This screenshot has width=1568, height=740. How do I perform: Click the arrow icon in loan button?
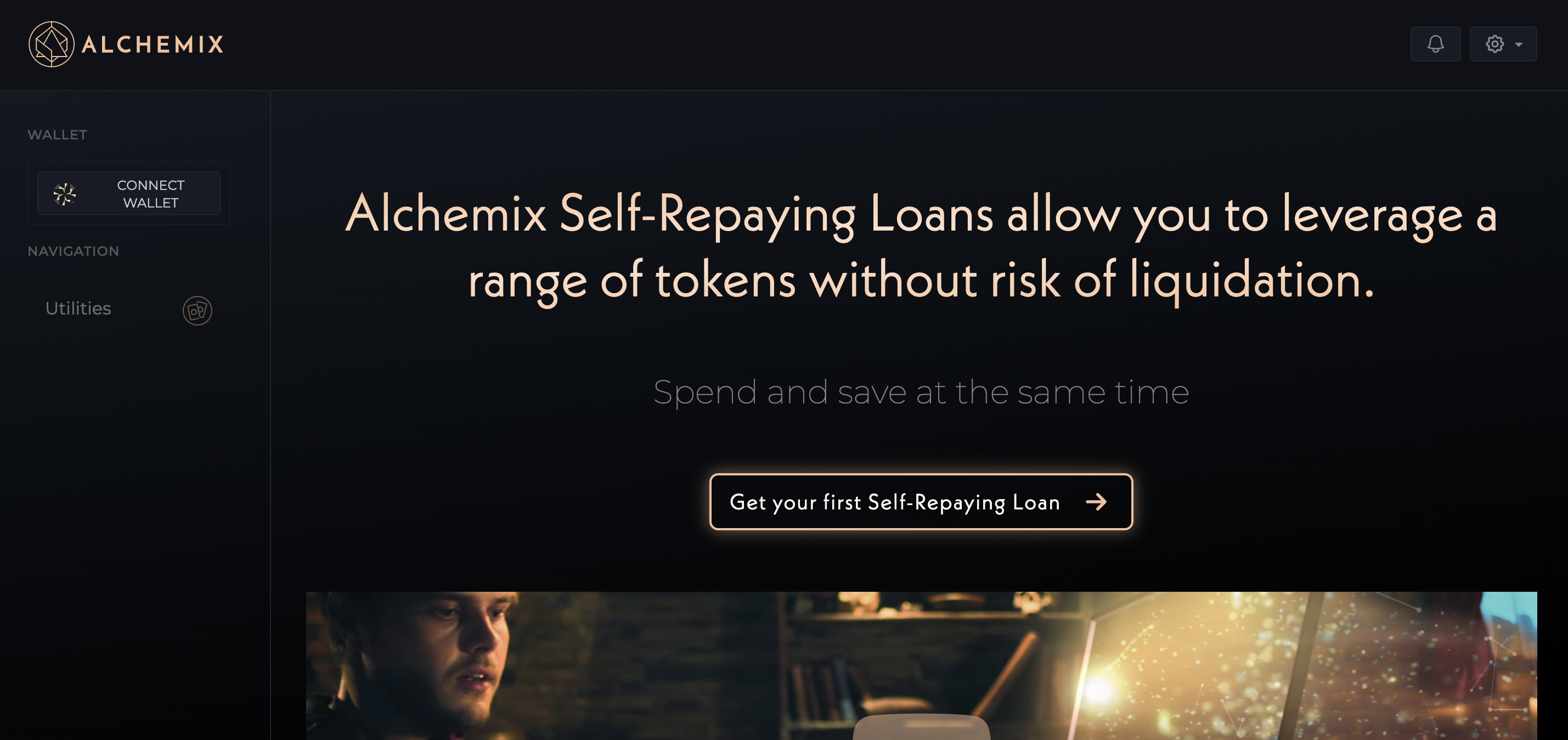coord(1096,502)
